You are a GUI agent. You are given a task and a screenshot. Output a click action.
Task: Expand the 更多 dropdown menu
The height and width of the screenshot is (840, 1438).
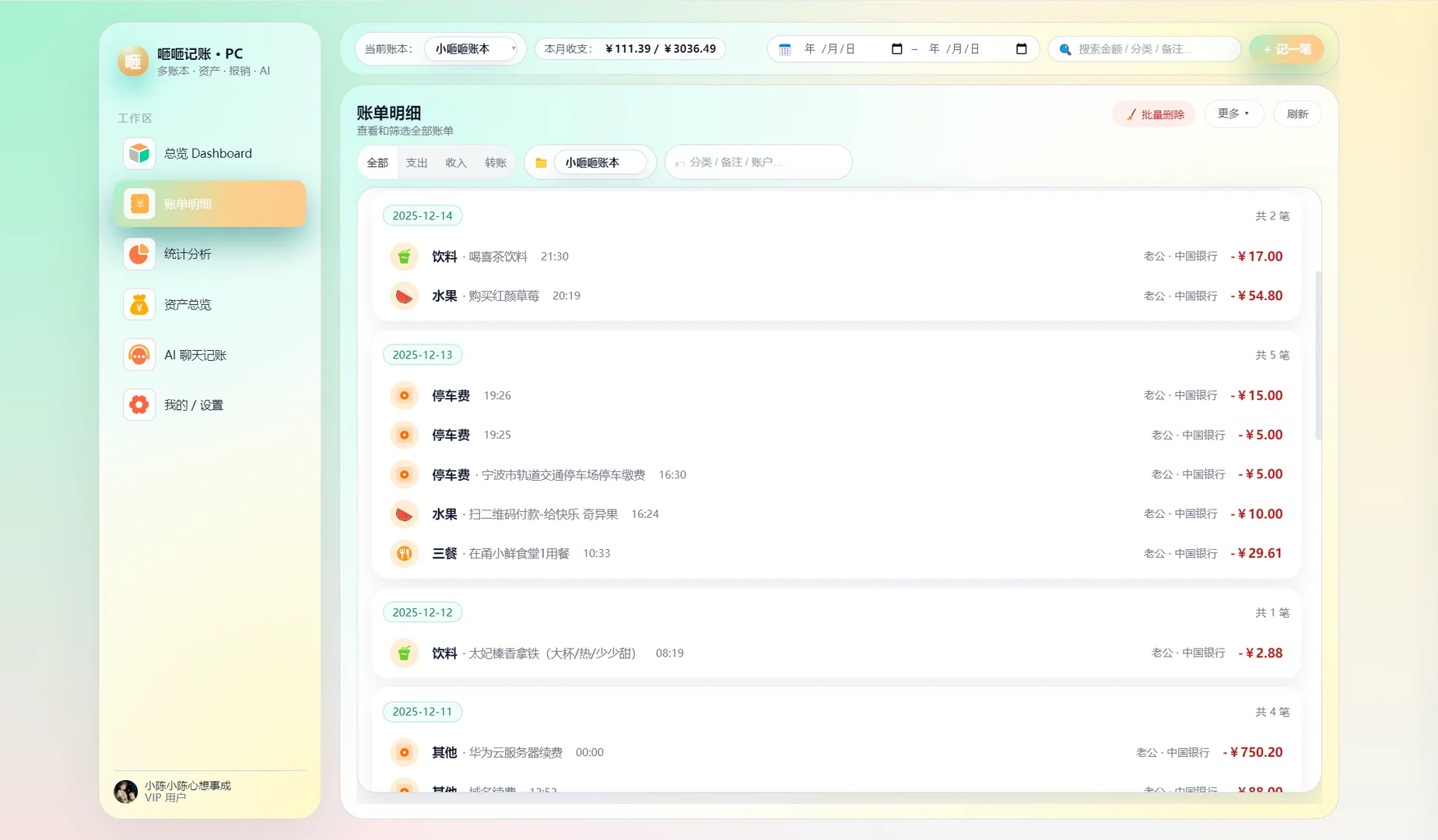(x=1233, y=114)
